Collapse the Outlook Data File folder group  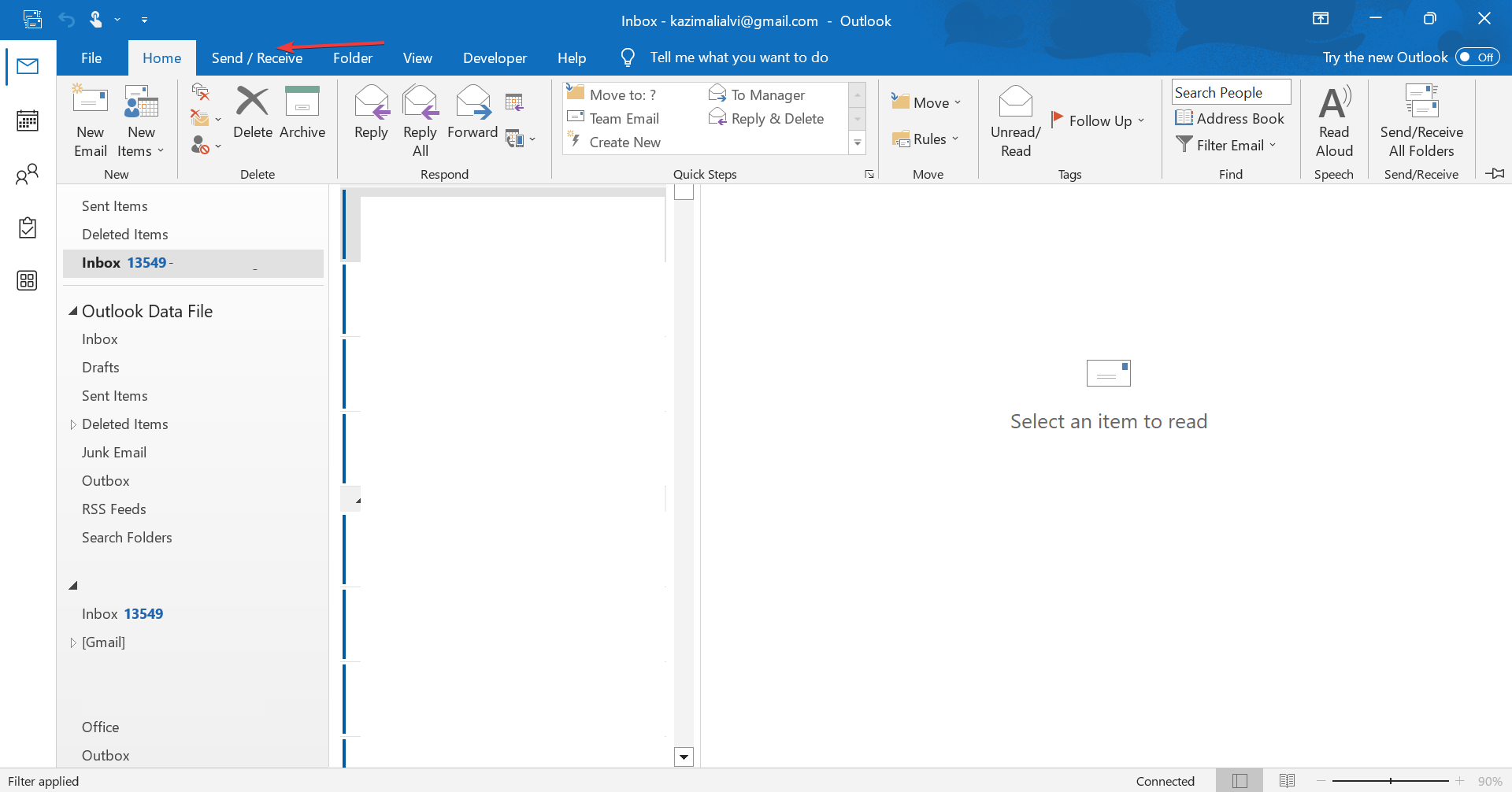pos(73,311)
